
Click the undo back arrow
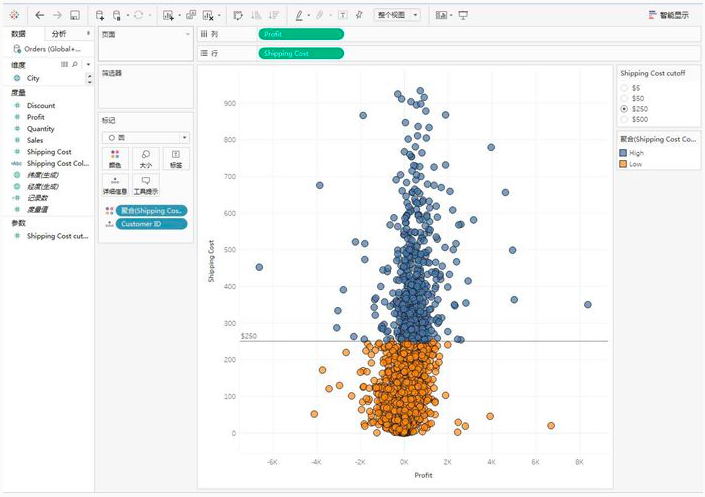[40, 15]
